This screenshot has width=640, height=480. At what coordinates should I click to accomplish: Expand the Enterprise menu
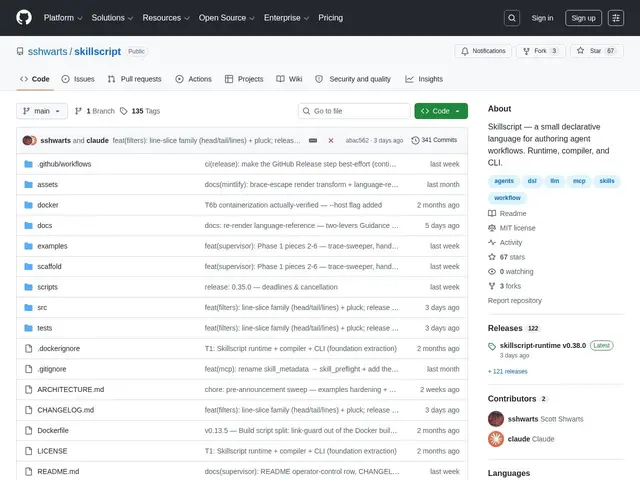coord(286,18)
